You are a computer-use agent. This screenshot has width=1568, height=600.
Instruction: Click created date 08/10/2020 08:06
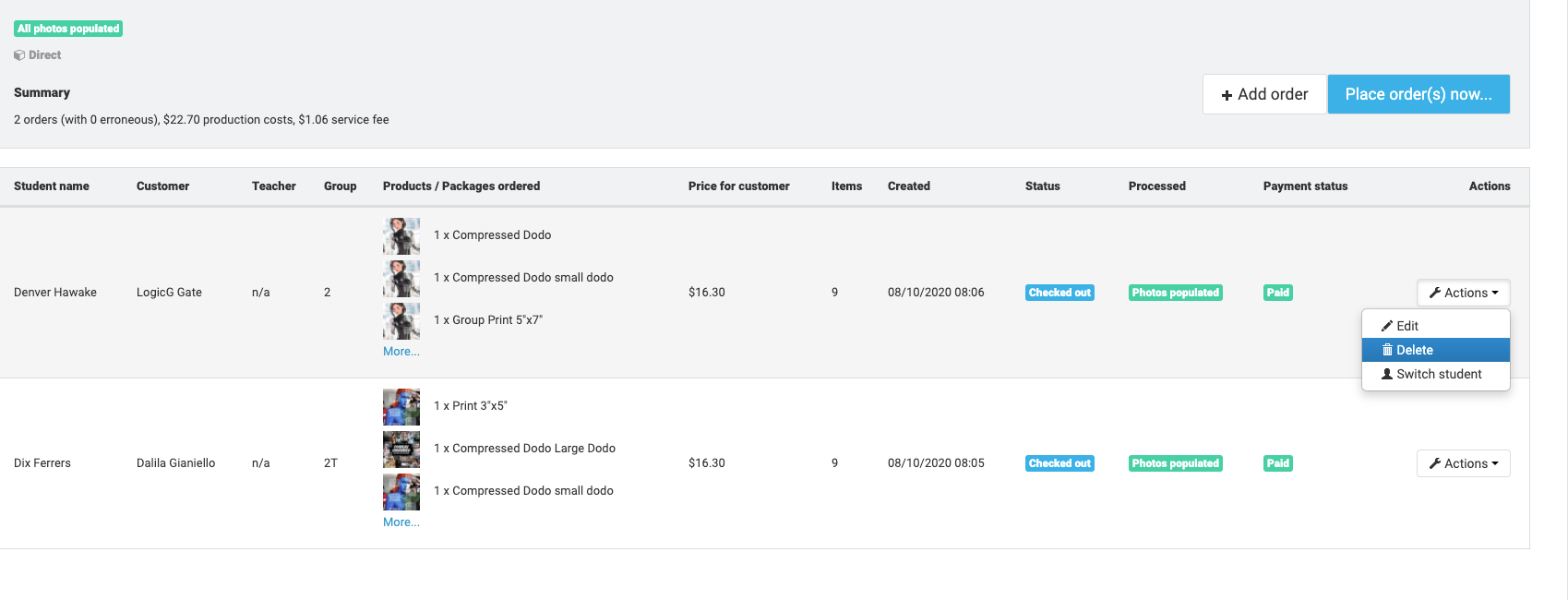tap(936, 293)
